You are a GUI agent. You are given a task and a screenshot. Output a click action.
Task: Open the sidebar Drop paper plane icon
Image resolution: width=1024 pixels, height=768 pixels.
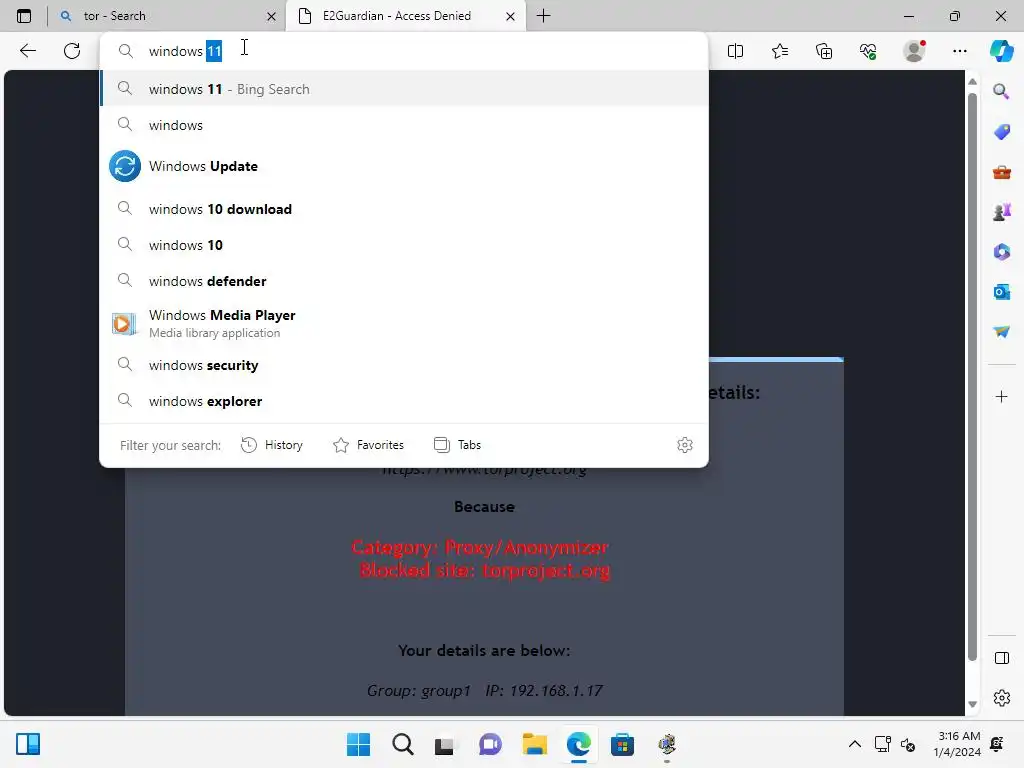pos(1002,332)
